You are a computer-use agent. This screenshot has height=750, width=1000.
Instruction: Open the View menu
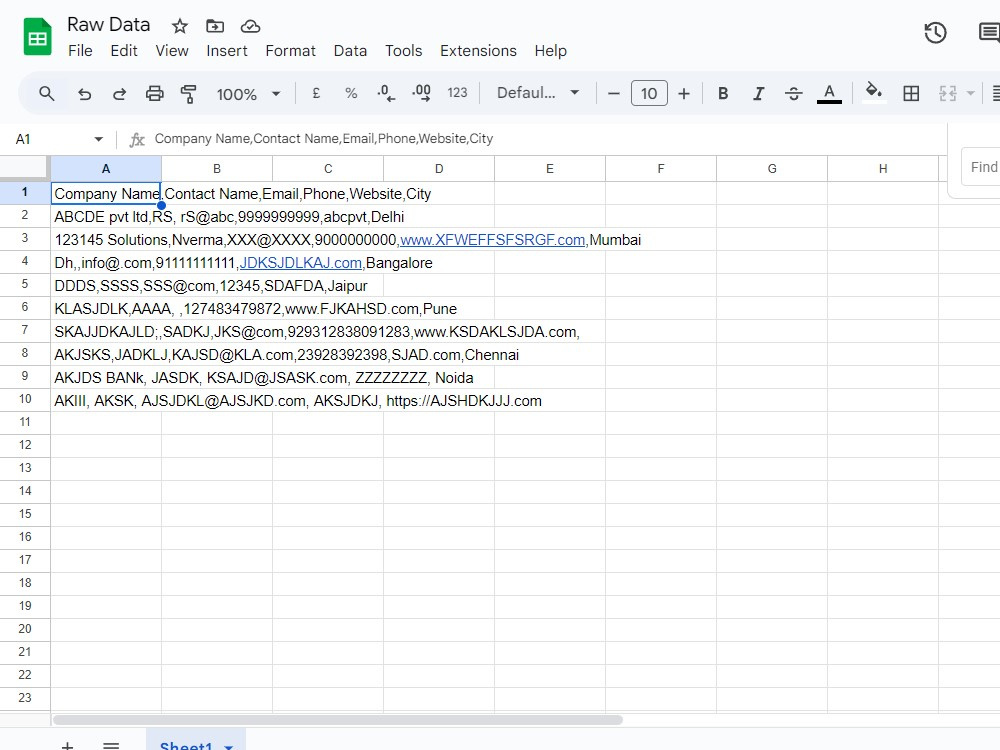click(172, 51)
